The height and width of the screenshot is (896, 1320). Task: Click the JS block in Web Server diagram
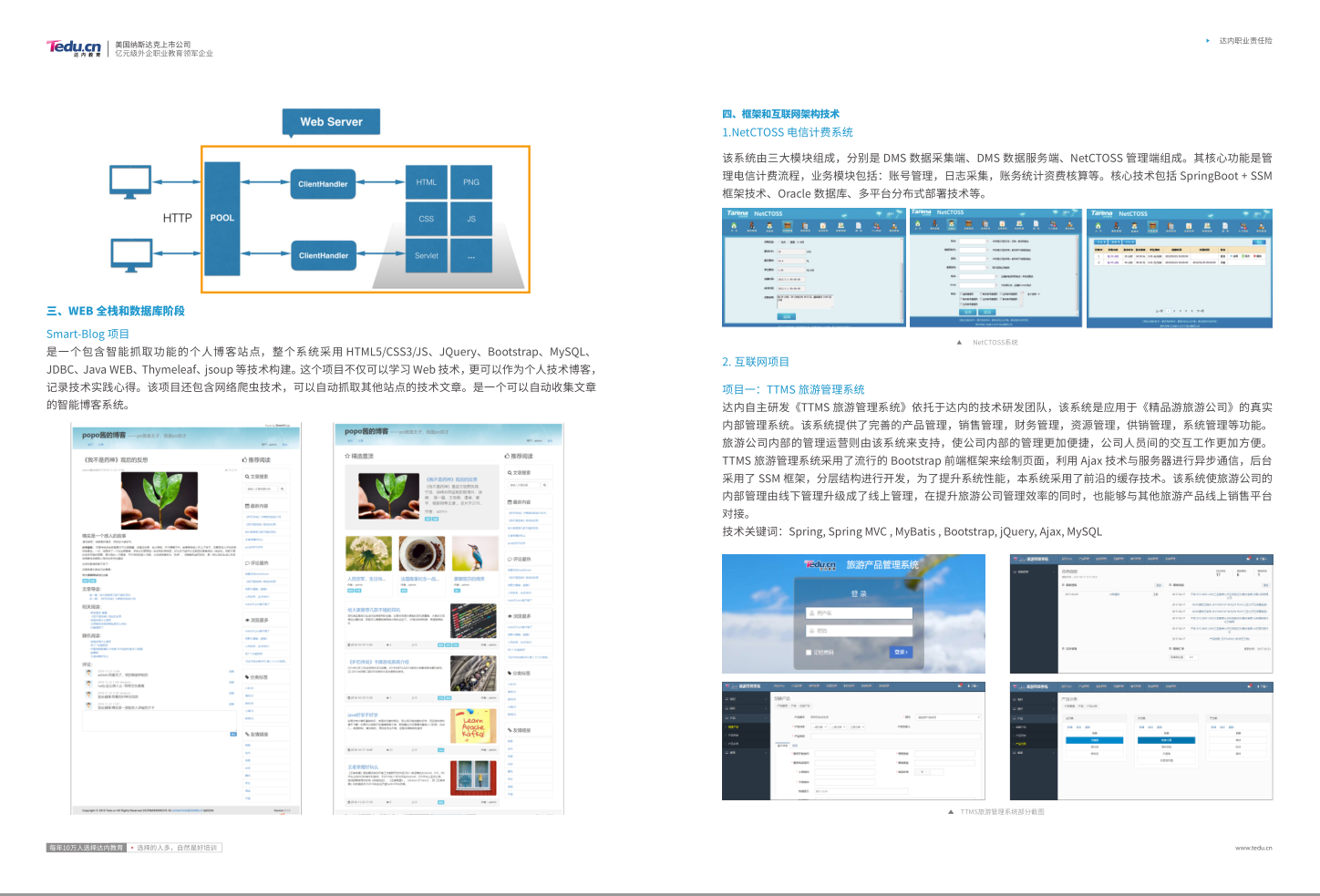[x=470, y=219]
